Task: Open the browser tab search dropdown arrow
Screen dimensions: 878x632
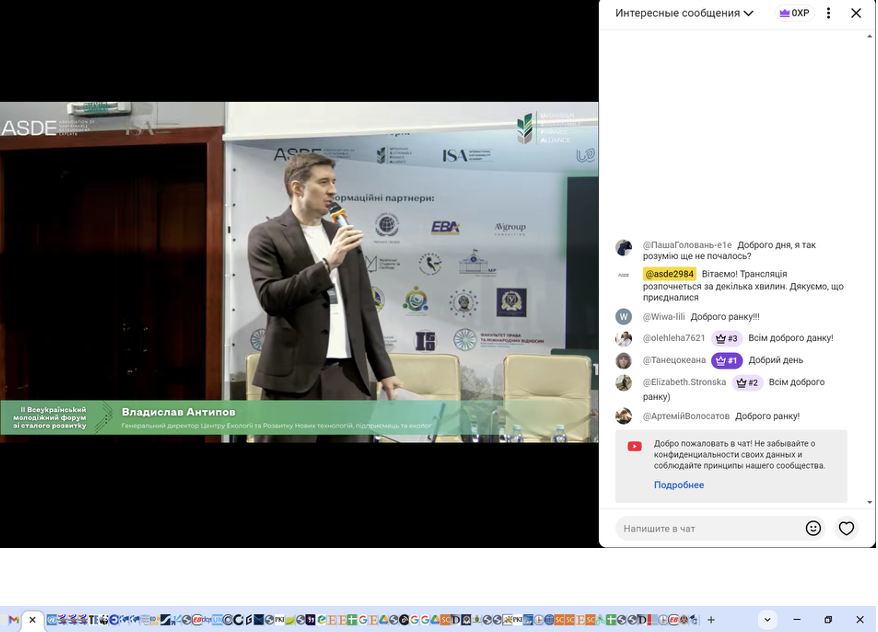Action: (767, 620)
